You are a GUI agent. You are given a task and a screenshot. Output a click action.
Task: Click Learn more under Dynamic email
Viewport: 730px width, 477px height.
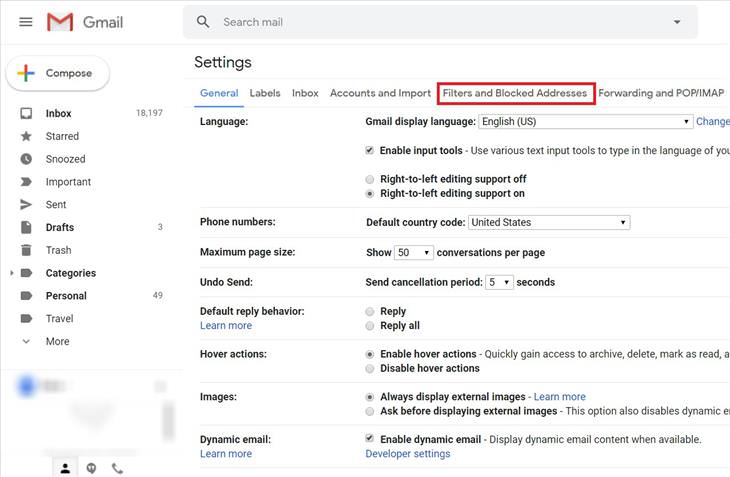coord(226,453)
